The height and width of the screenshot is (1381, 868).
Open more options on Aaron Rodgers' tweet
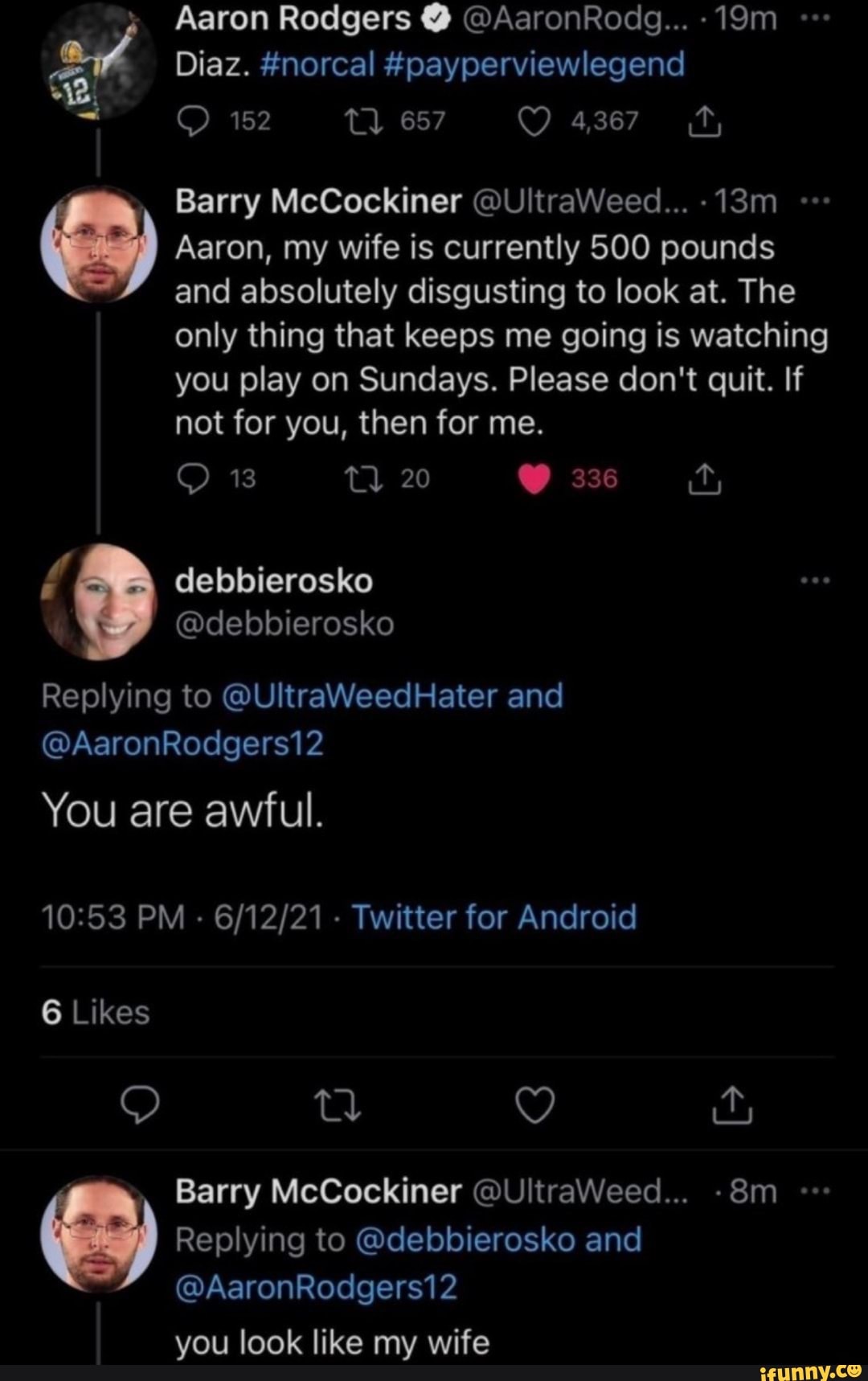click(x=817, y=19)
